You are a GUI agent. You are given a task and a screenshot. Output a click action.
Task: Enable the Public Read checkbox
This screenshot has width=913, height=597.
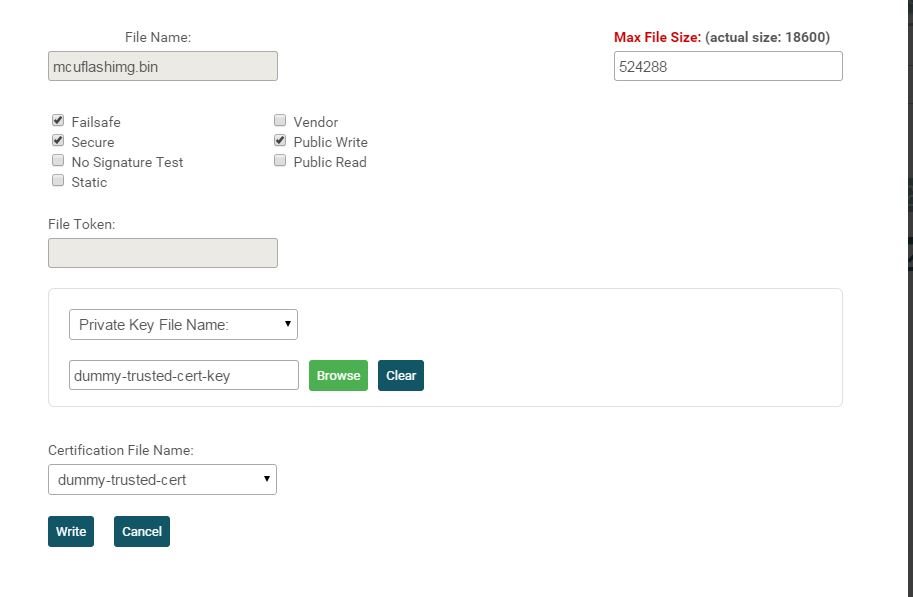280,161
